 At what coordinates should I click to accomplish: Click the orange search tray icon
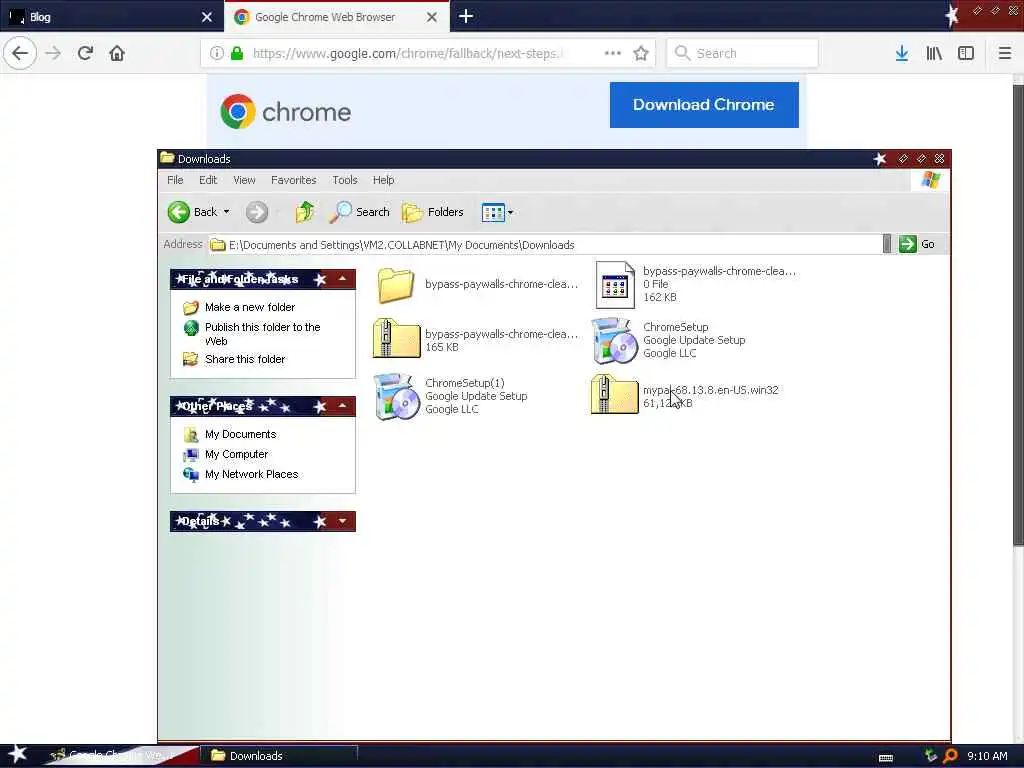click(950, 756)
